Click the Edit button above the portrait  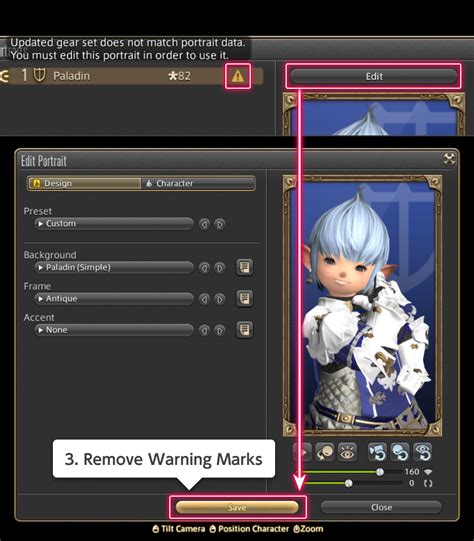[x=374, y=76]
